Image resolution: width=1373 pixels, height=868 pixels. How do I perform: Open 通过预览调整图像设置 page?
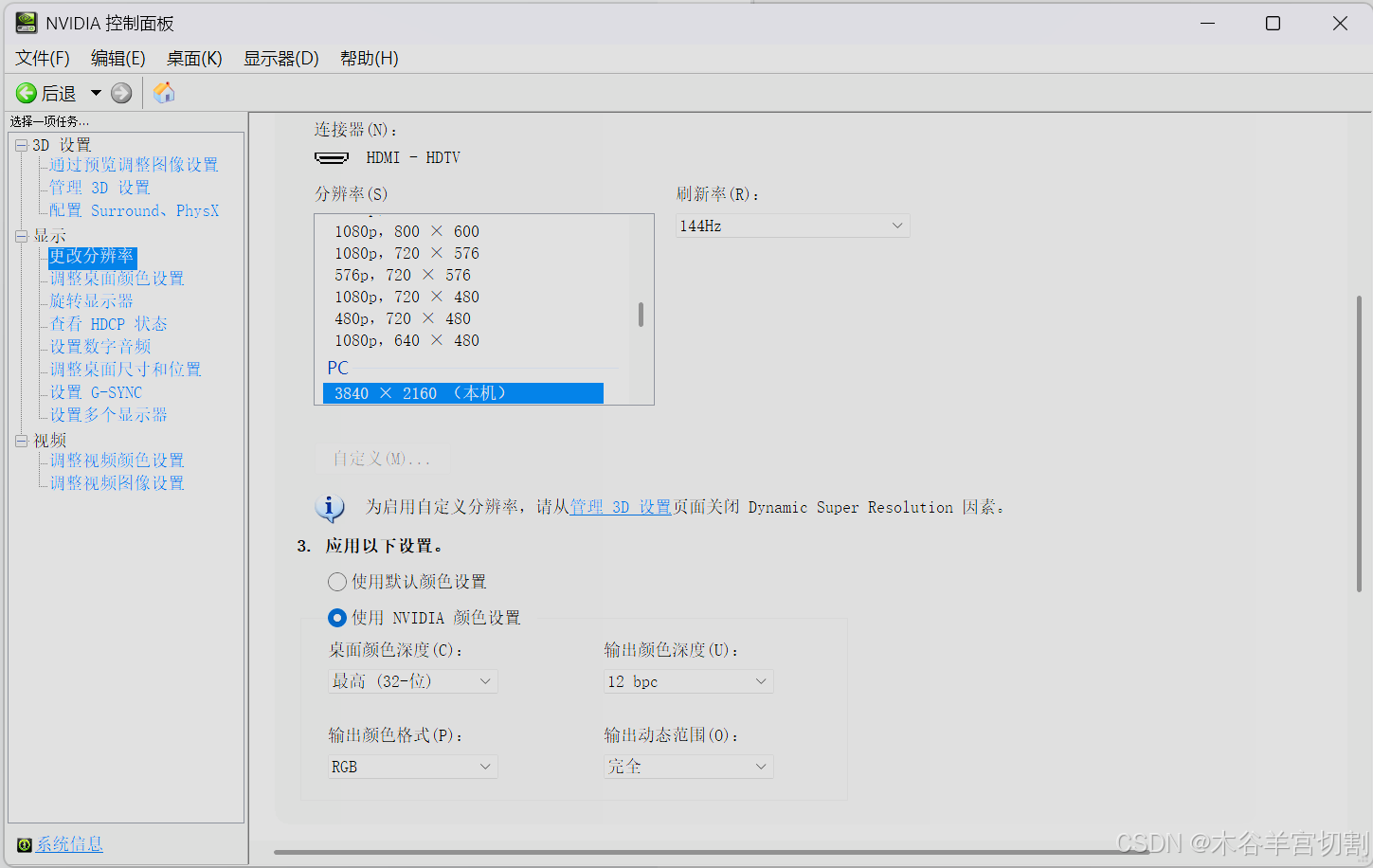[134, 165]
